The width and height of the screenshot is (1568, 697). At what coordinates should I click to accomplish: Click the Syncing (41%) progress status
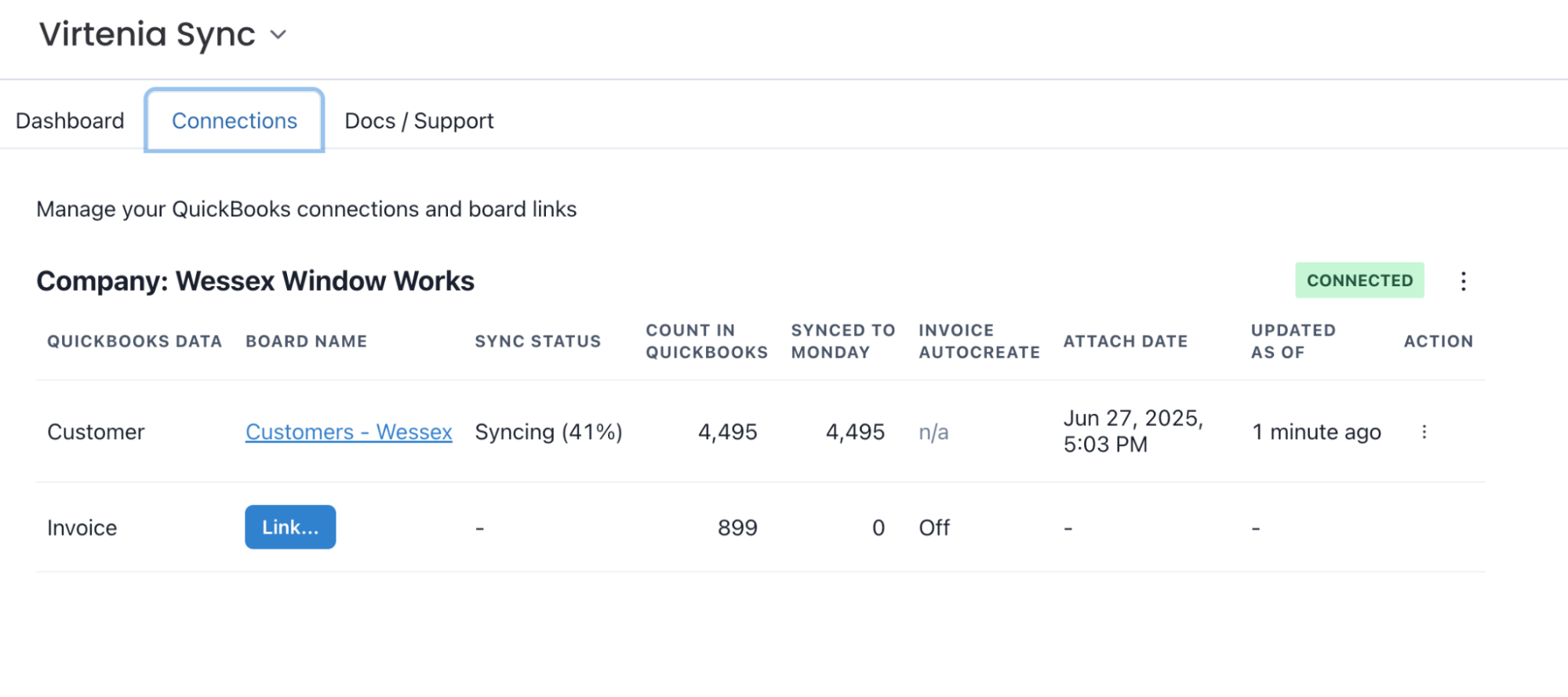tap(548, 432)
